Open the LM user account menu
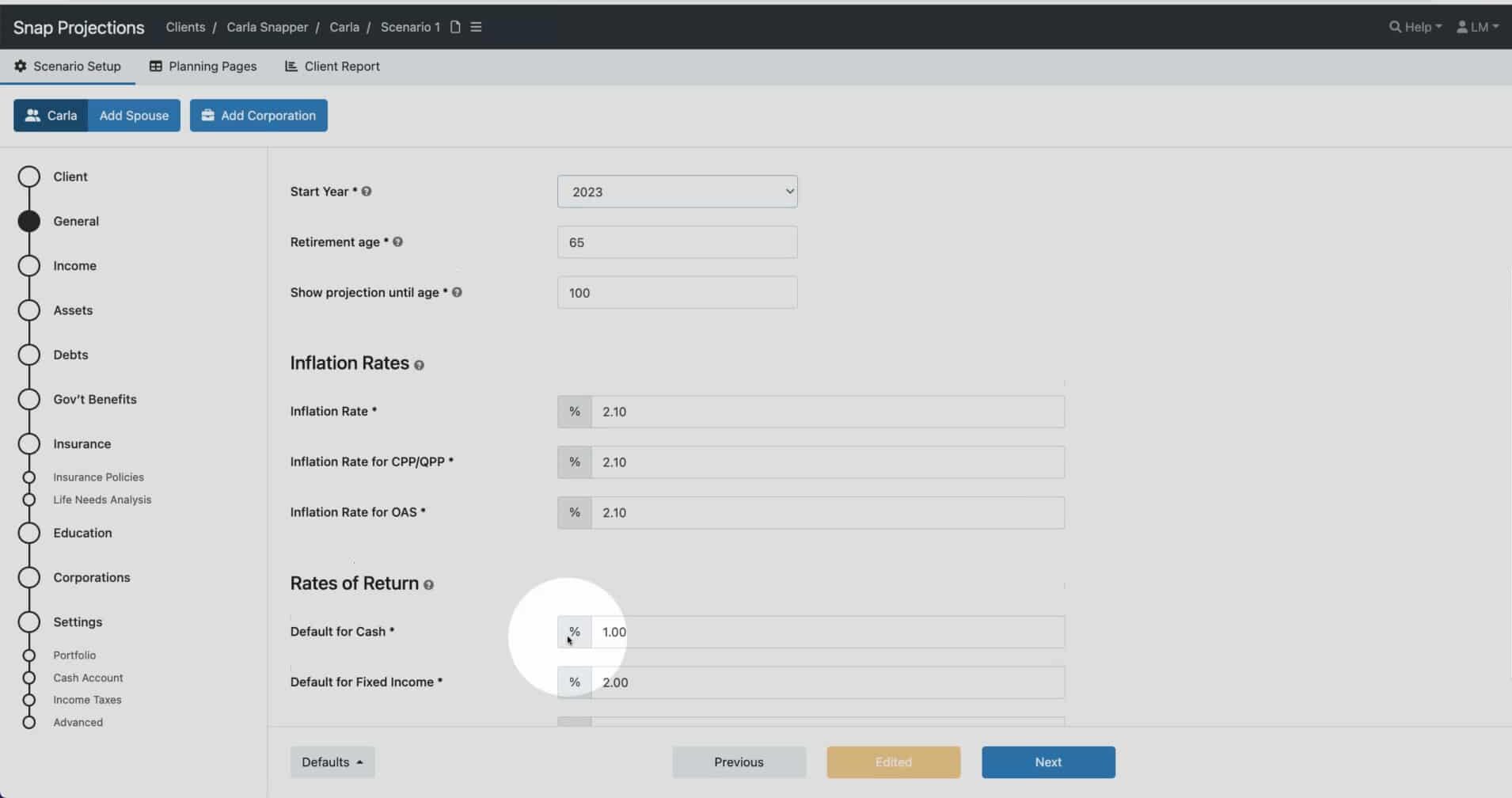 click(1477, 27)
